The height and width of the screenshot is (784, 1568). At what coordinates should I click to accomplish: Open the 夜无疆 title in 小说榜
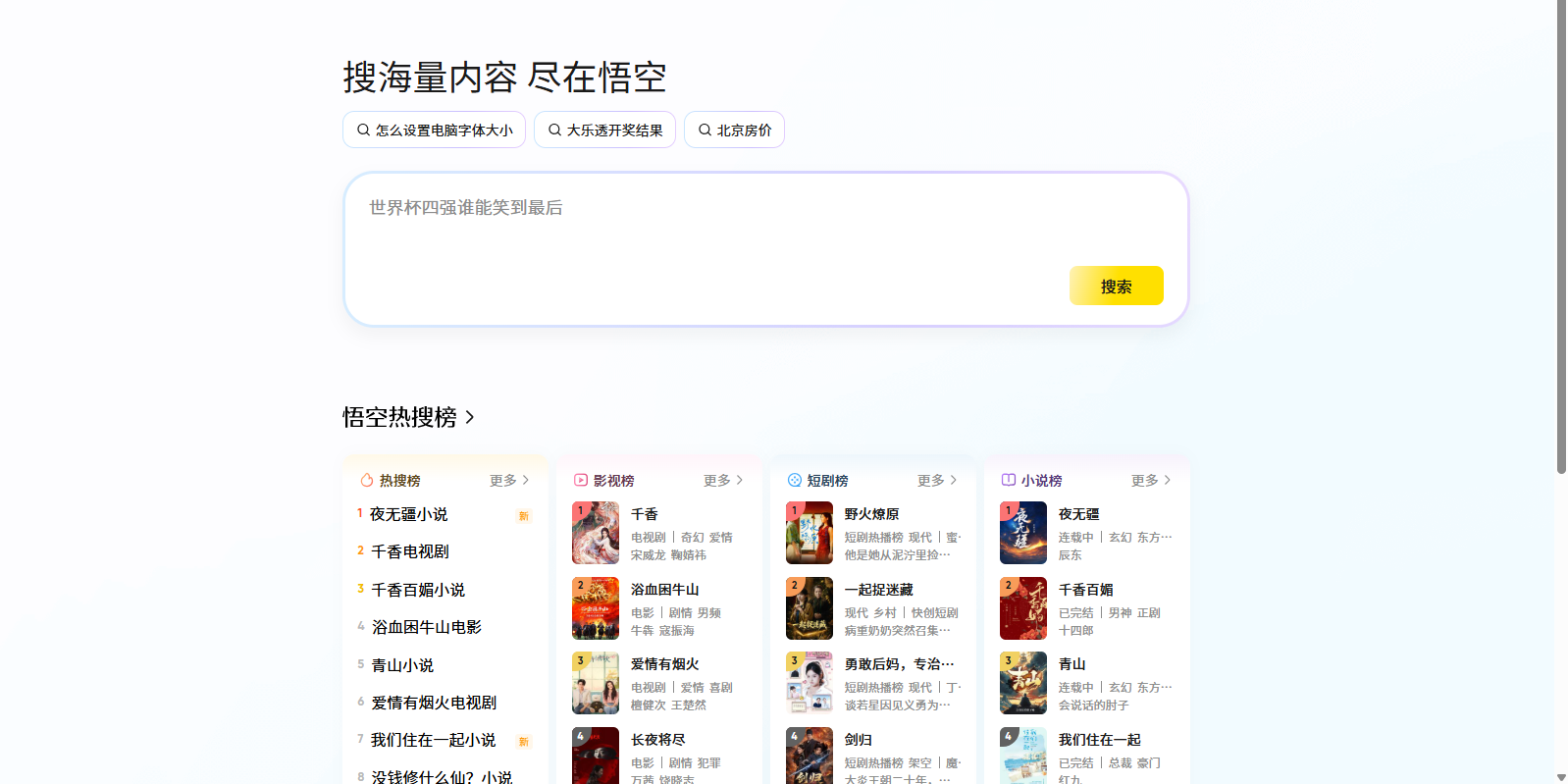1078,514
